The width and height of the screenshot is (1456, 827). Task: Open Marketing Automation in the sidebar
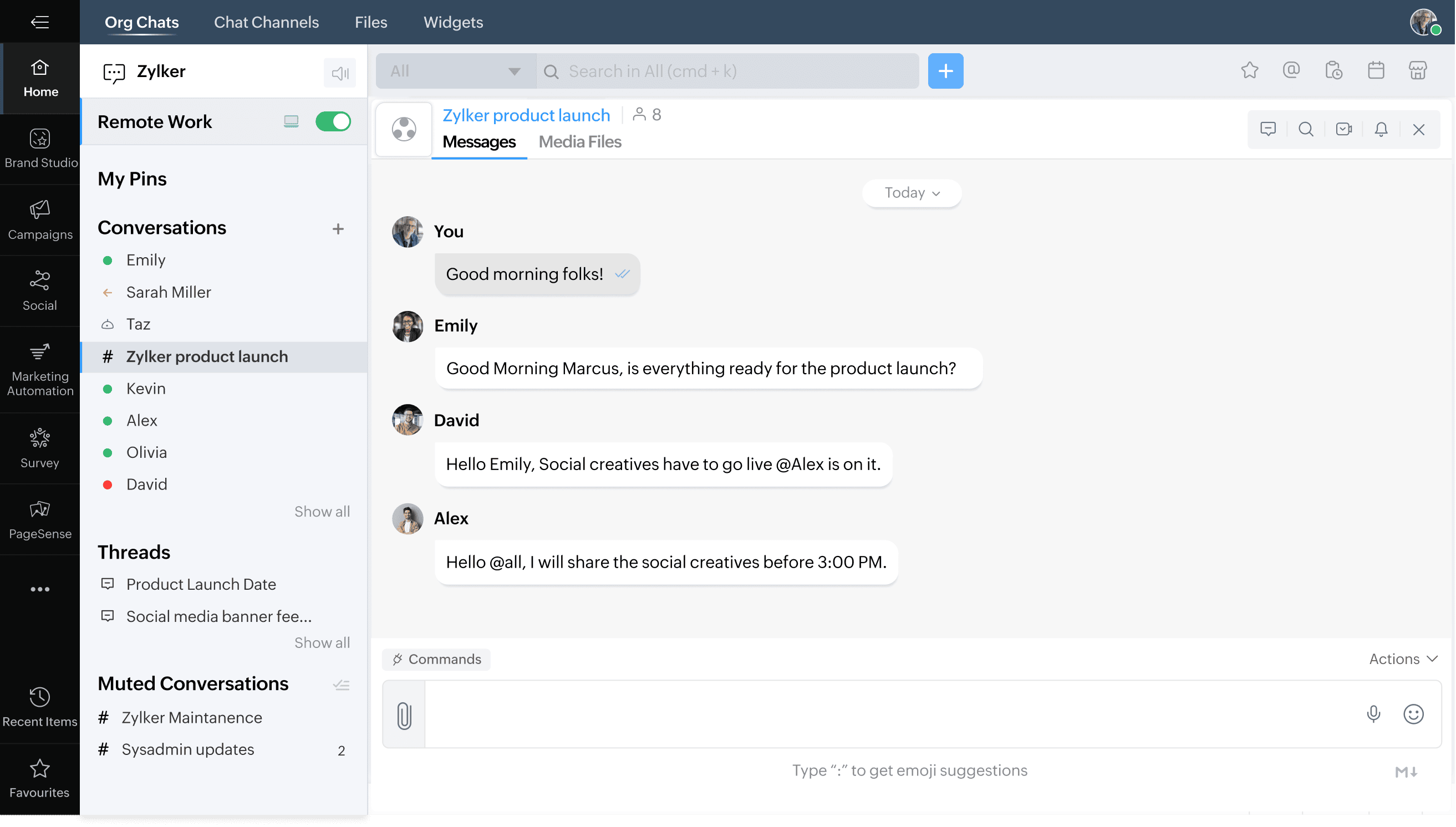40,370
